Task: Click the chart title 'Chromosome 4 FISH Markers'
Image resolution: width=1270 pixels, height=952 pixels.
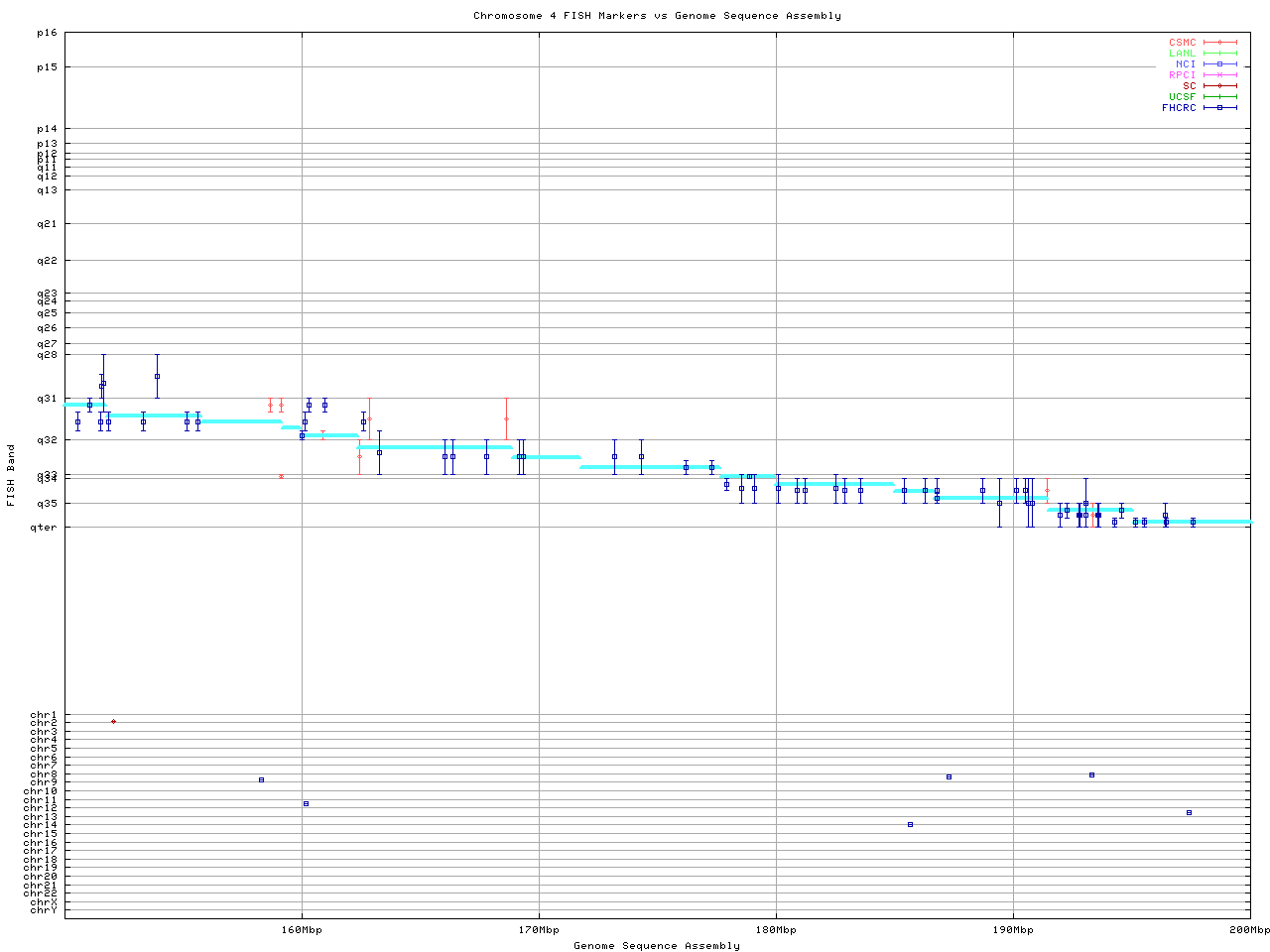Action: pyautogui.click(x=657, y=16)
